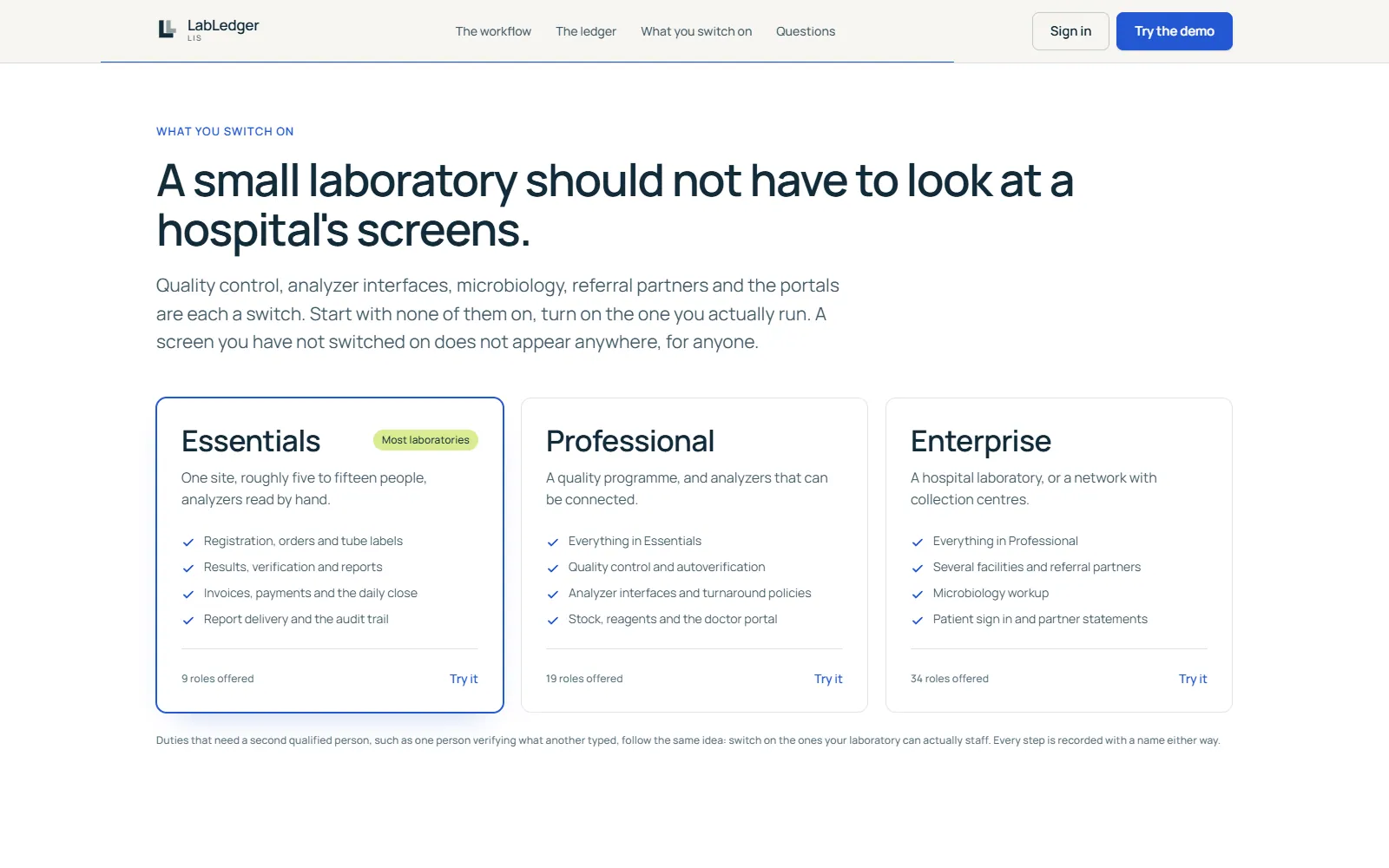The image size is (1389, 868).
Task: Click Try it on Essentials card
Action: 464,679
